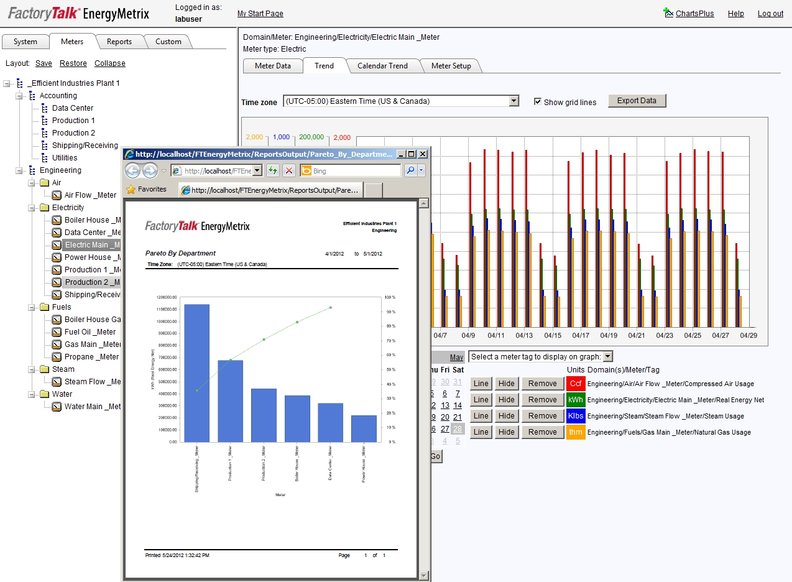Click the Save layout link

click(43, 63)
